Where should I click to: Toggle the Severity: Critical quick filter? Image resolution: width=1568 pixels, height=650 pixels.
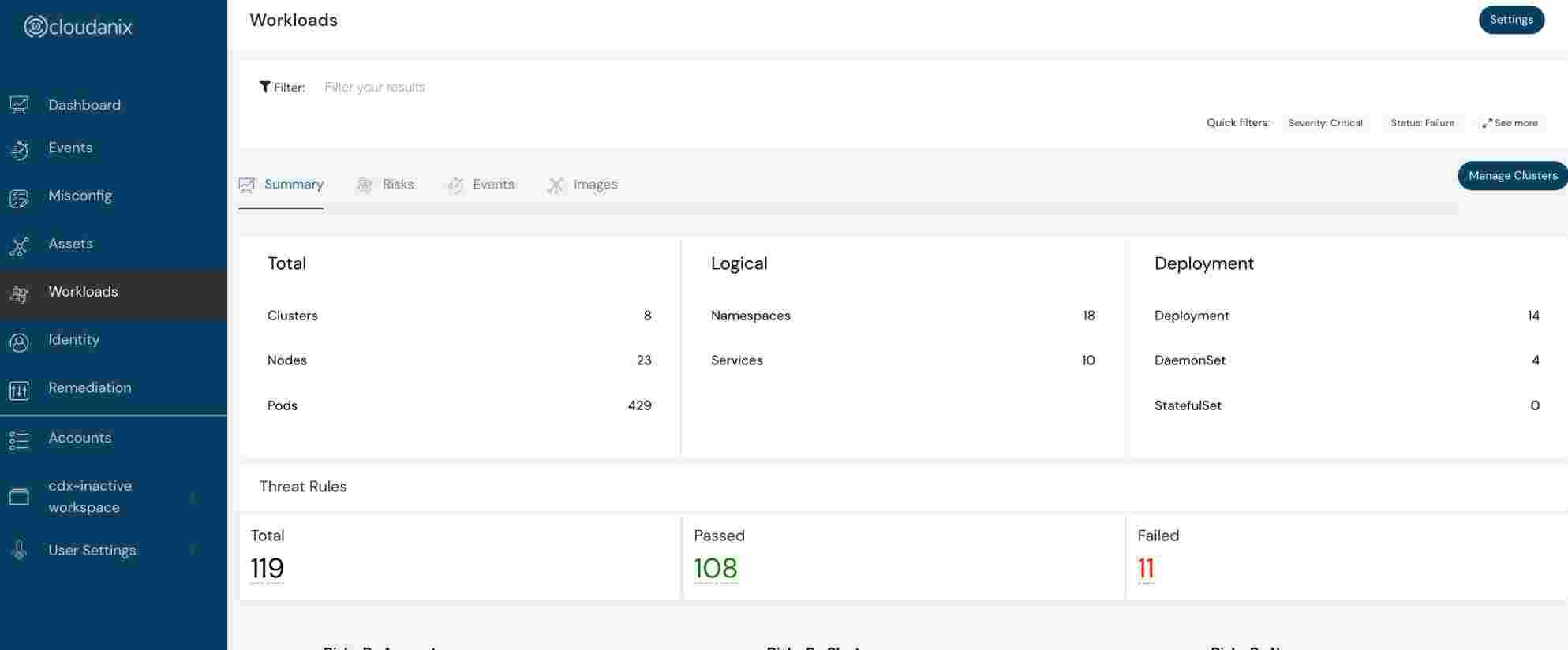pos(1325,123)
